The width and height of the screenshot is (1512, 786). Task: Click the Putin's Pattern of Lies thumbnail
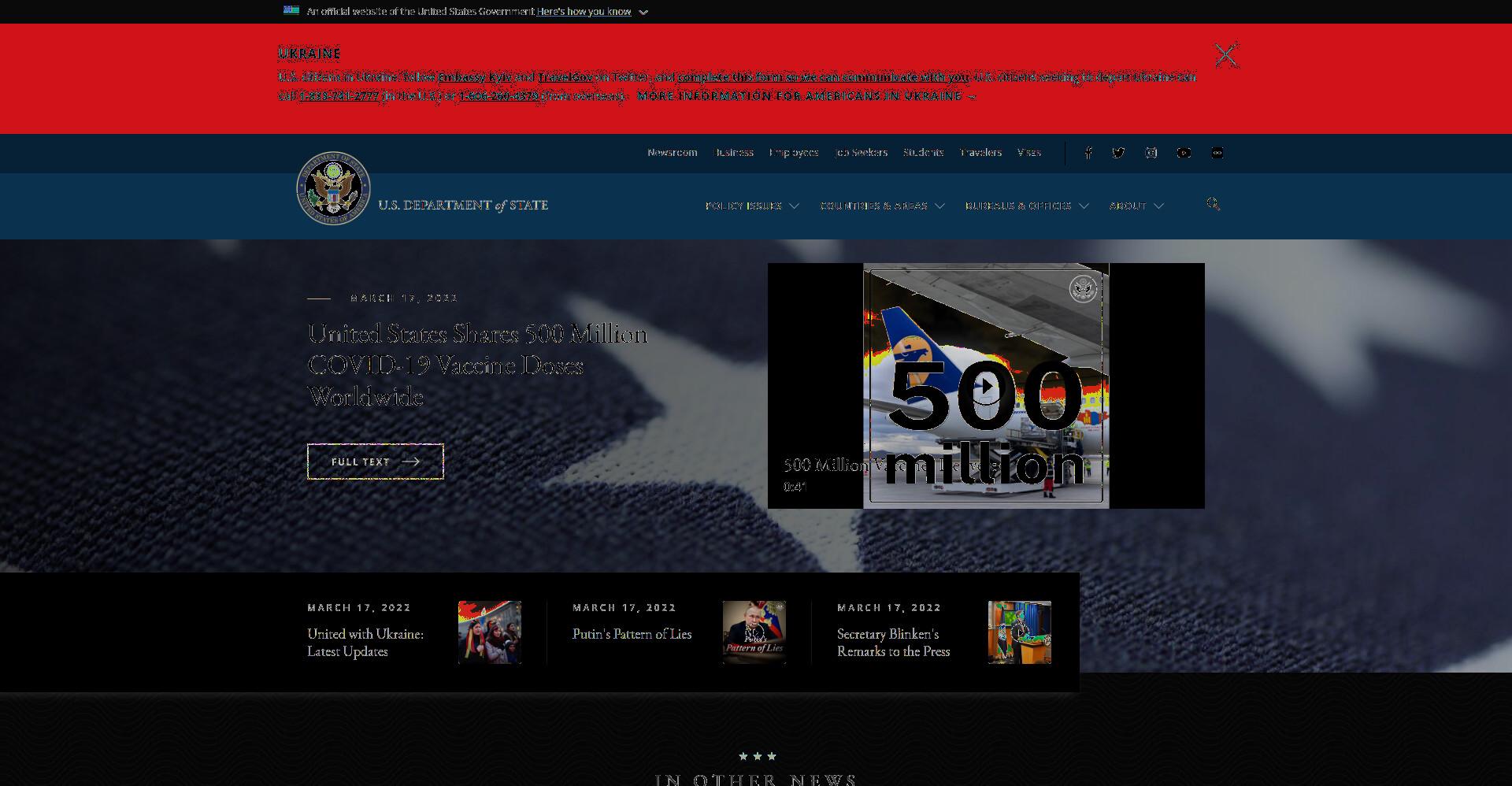coord(754,632)
